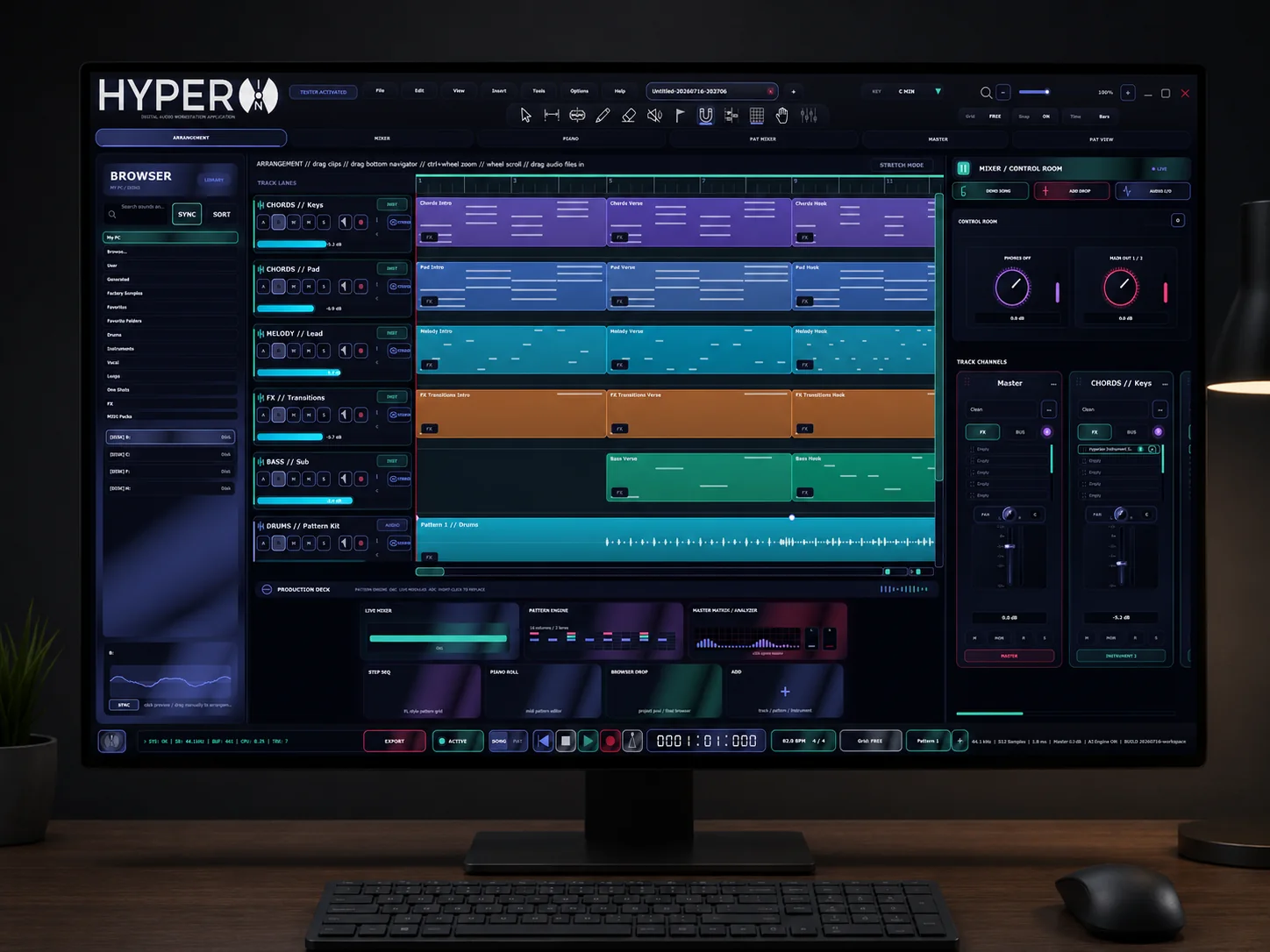Select the pencil draw tool
The width and height of the screenshot is (1270, 952).
tap(603, 116)
